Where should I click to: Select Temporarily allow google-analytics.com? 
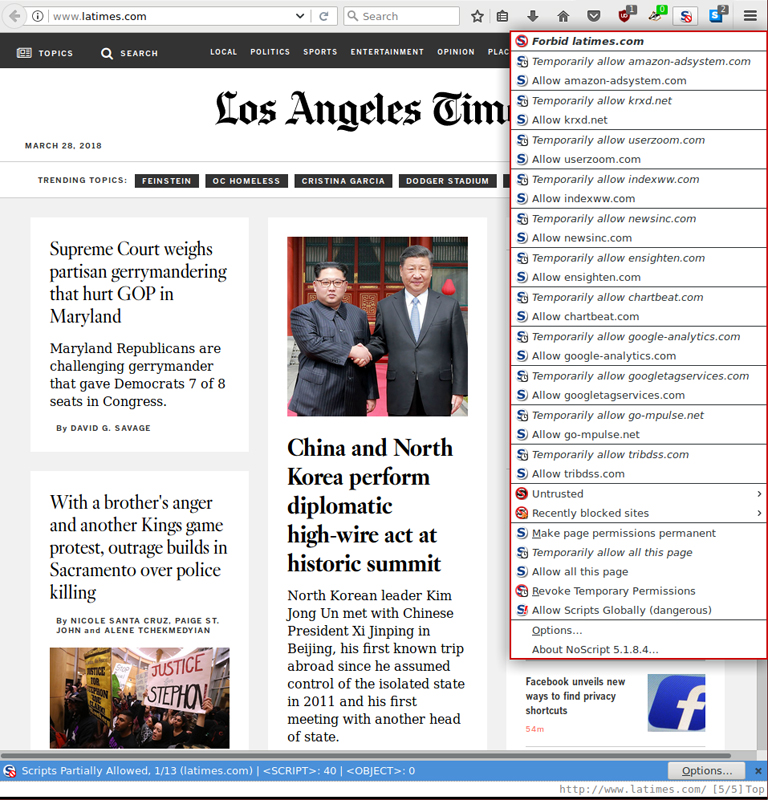pos(635,337)
